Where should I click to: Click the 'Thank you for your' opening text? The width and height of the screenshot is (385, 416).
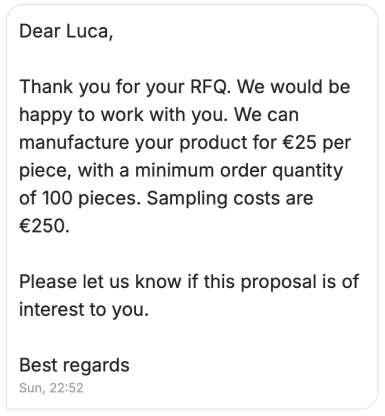[x=102, y=87]
